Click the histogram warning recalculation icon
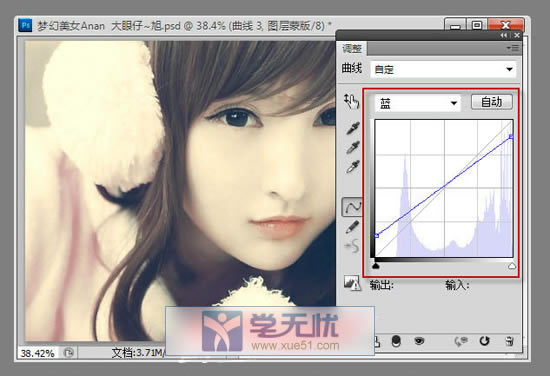Image resolution: width=550 pixels, height=376 pixels. pyautogui.click(x=352, y=283)
